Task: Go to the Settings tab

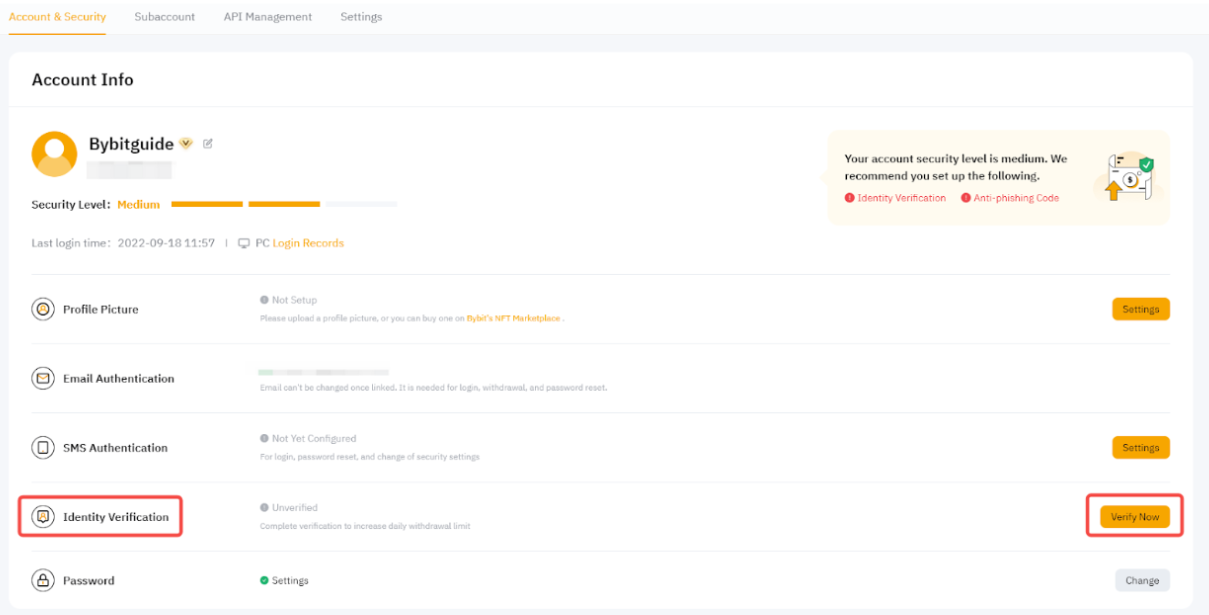Action: pos(361,17)
